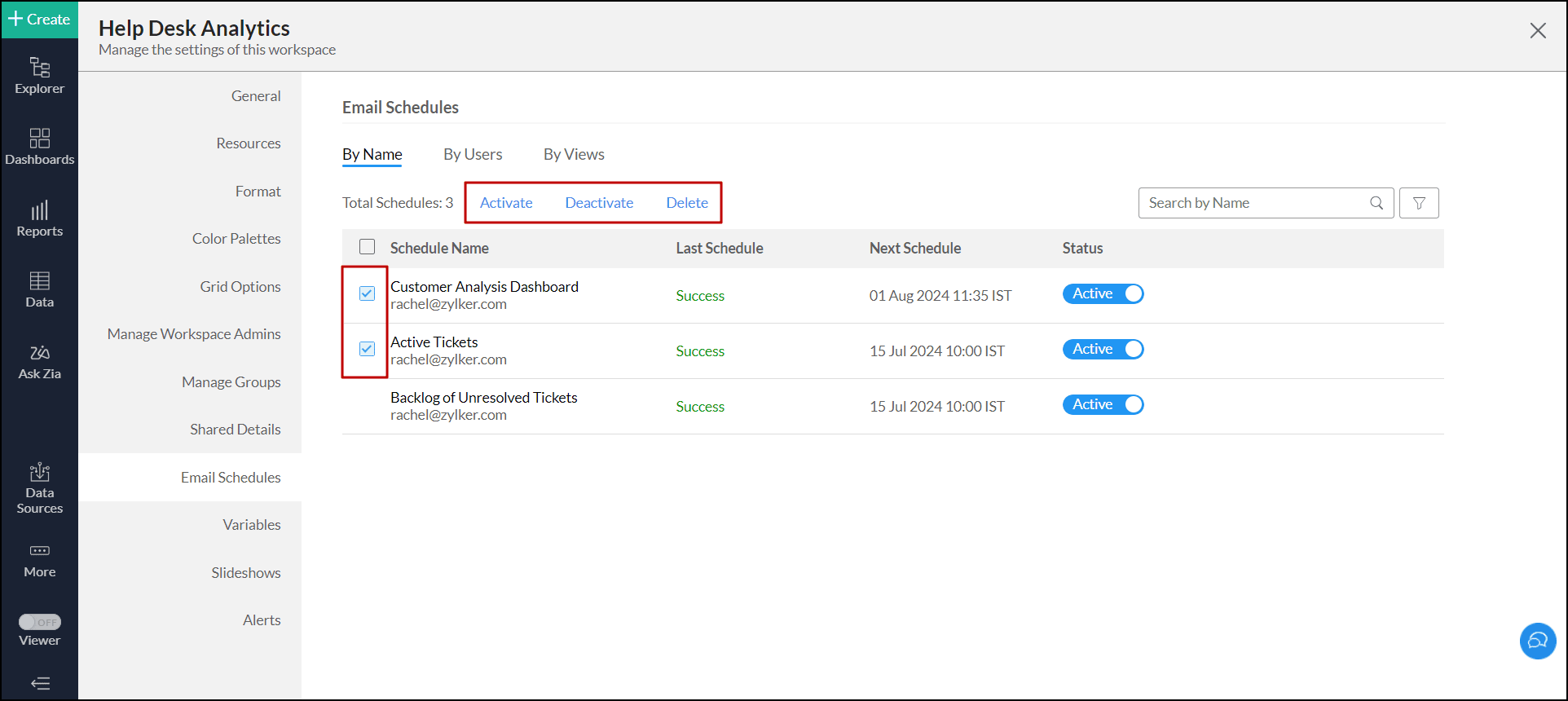Viewport: 1568px width, 701px height.
Task: Toggle the Viewer mode switch
Action: point(40,622)
